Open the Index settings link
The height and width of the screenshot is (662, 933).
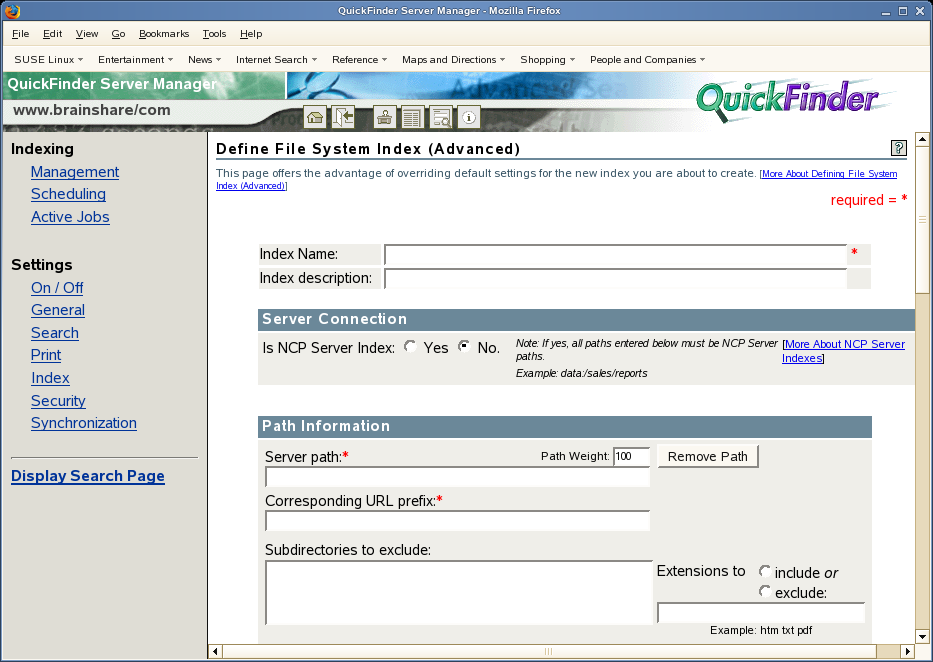tap(50, 378)
